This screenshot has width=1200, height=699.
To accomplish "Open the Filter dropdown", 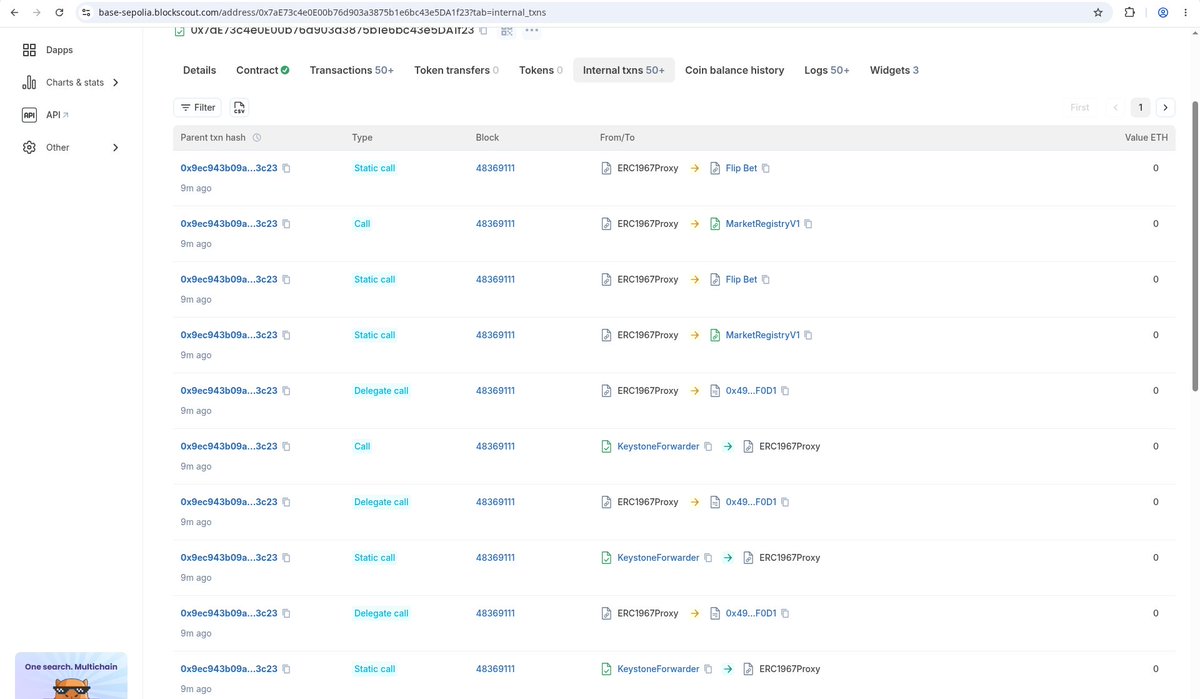I will click(x=197, y=107).
